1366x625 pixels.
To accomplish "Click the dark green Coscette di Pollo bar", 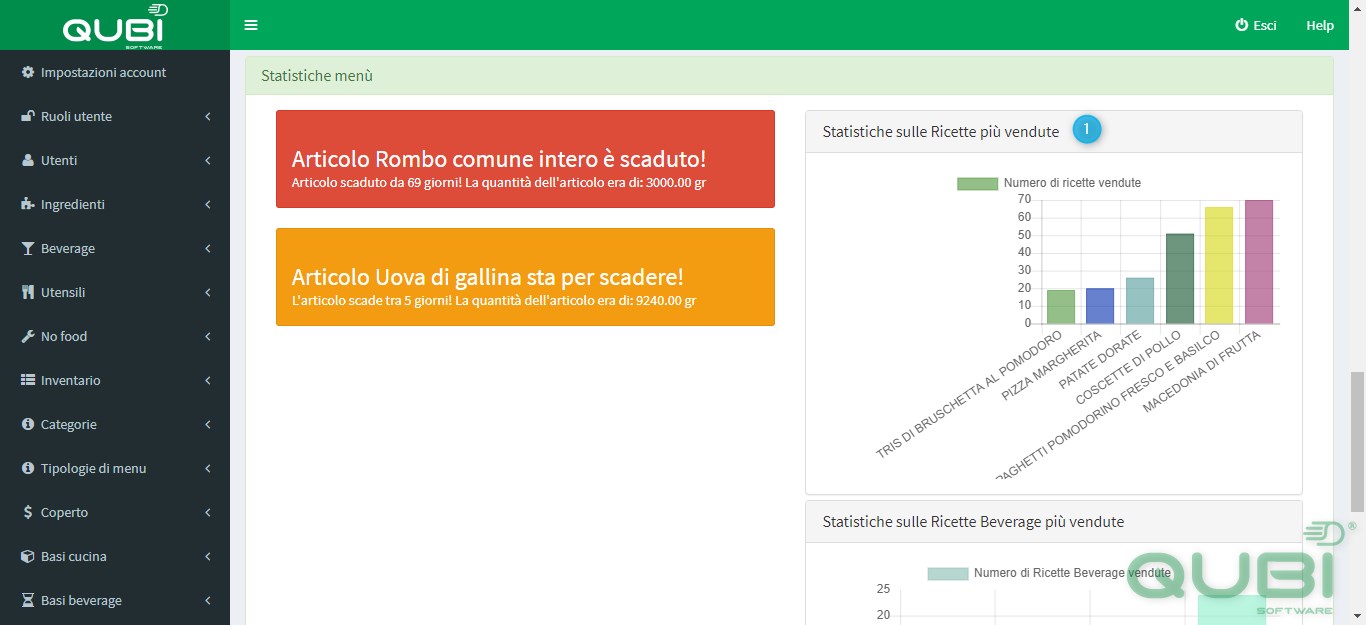I will coord(1180,279).
